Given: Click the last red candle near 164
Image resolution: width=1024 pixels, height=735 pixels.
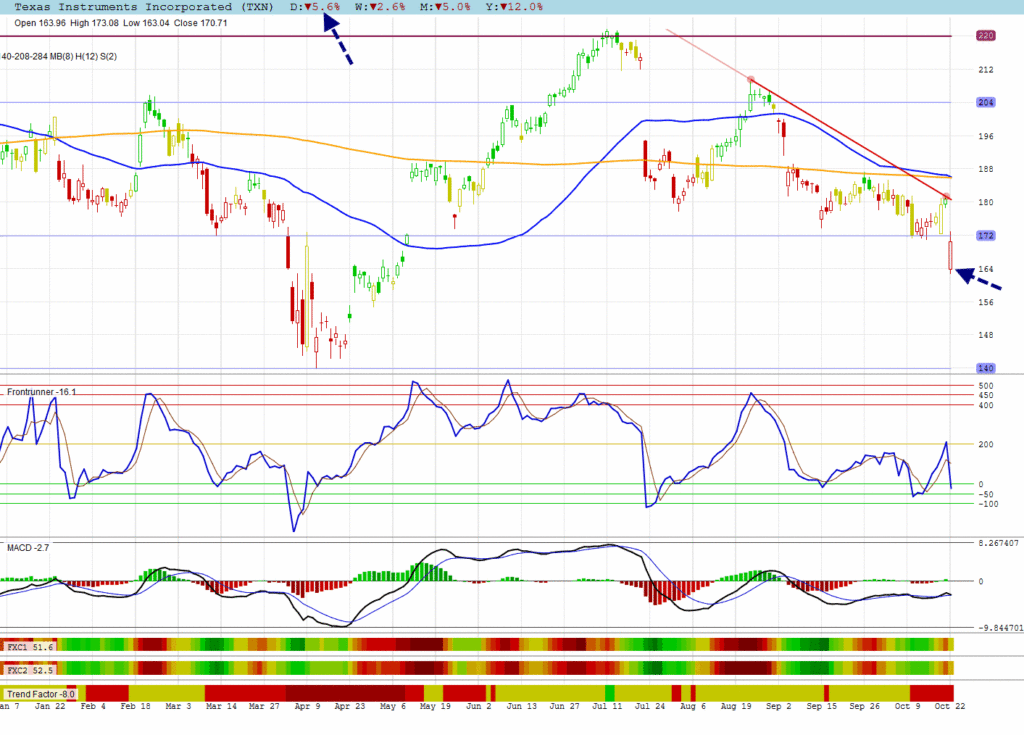Looking at the screenshot, I should pos(950,254).
